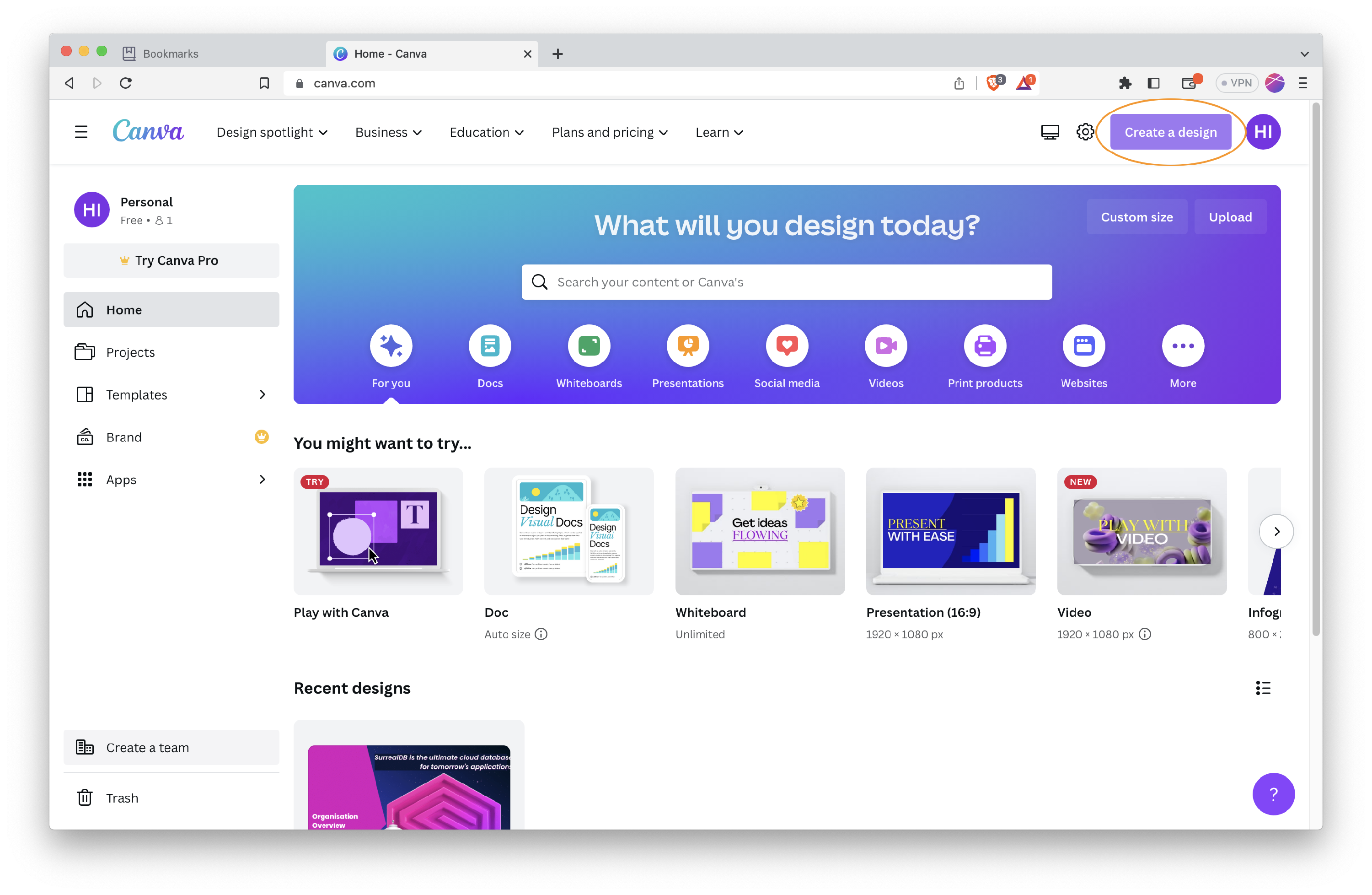
Task: Select the Docs design type icon
Action: [x=489, y=346]
